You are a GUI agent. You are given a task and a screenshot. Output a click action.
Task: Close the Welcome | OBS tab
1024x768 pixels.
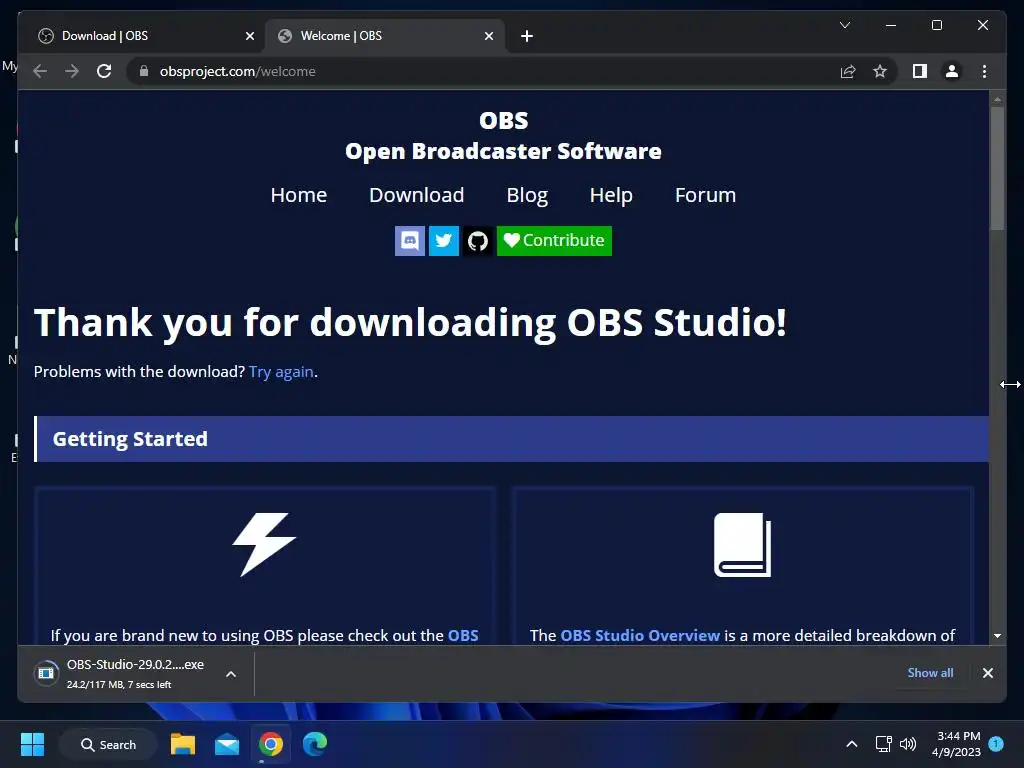tap(488, 36)
